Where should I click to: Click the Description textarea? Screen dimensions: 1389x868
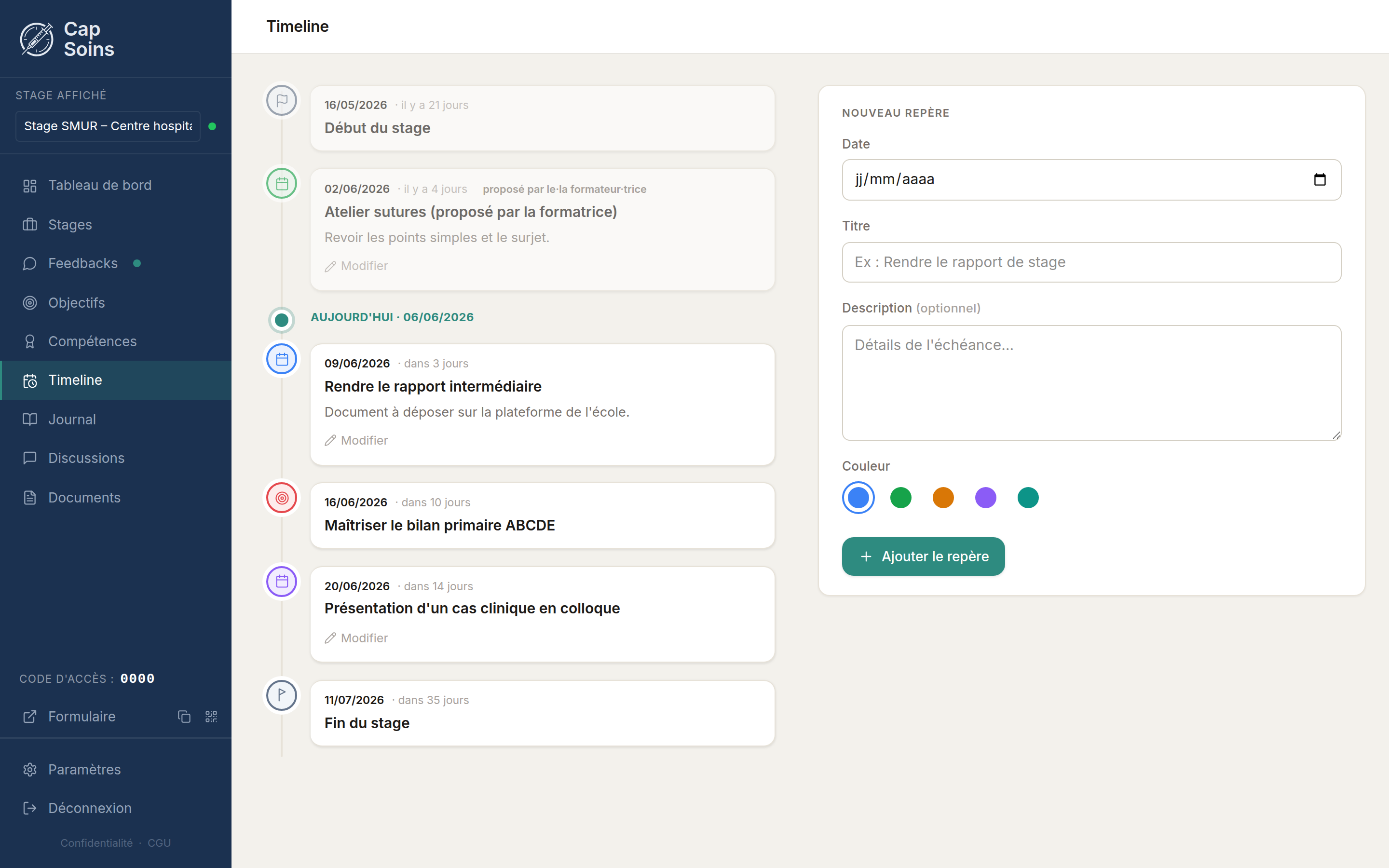point(1091,383)
